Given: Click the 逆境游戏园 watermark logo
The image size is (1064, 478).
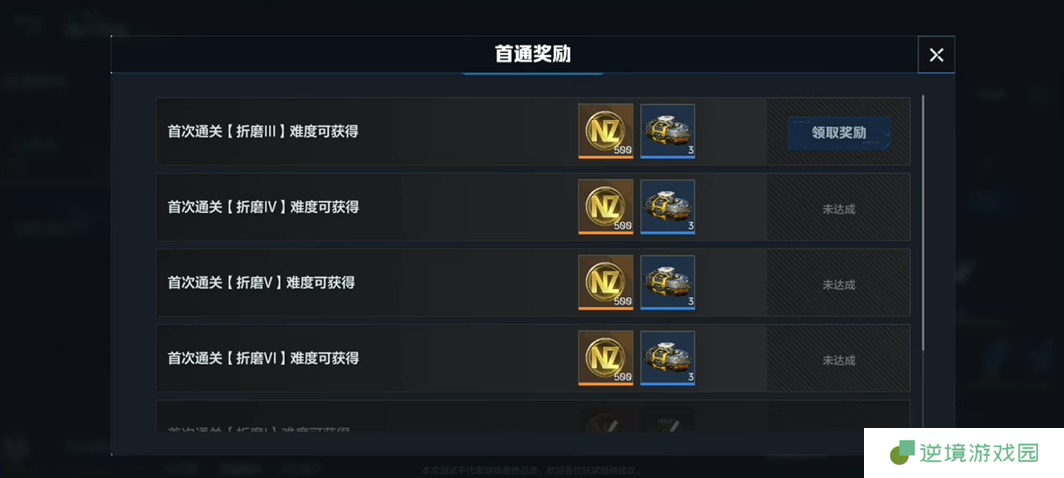Looking at the screenshot, I should (964, 453).
